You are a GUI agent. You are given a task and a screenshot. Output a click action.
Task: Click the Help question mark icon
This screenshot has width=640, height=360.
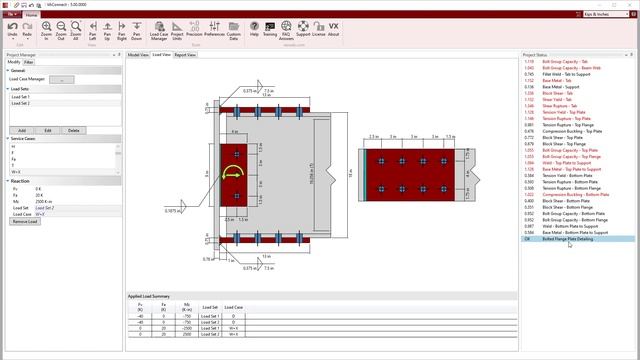click(254, 26)
